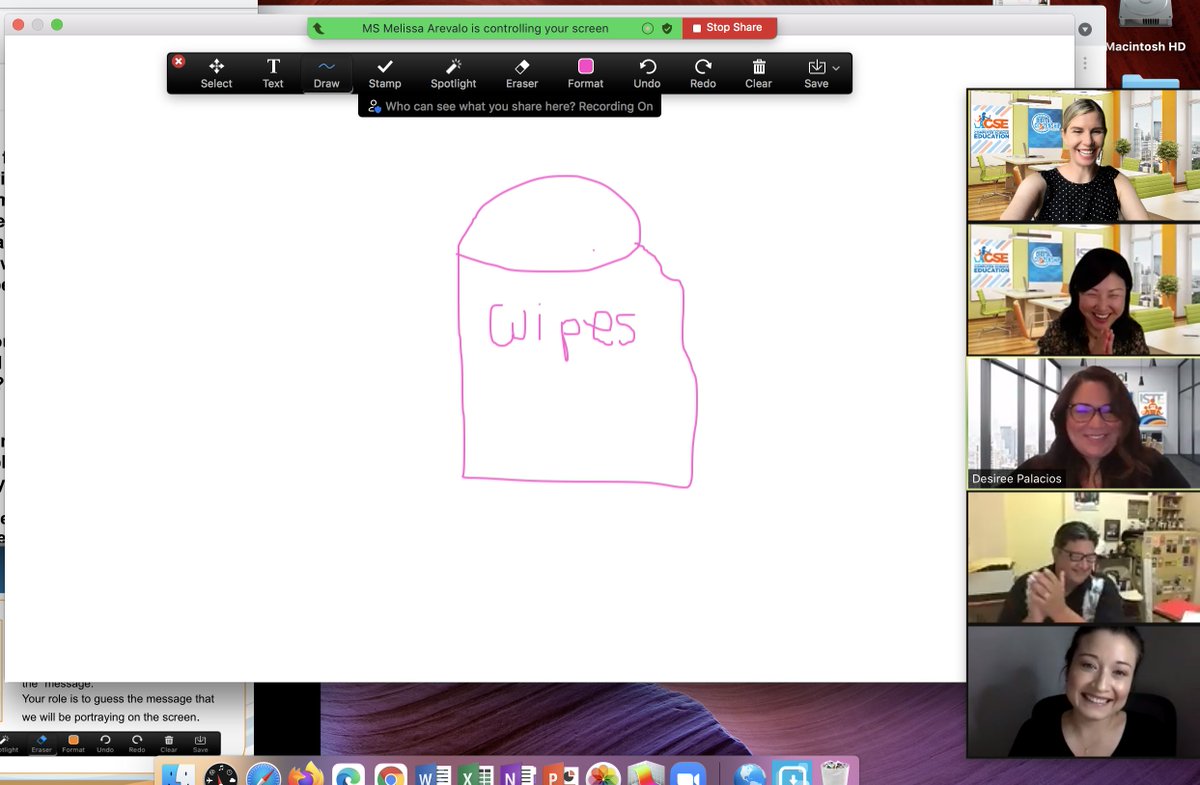Open OneNote in the Dock
Screen dimensions: 1200x785
[518, 775]
